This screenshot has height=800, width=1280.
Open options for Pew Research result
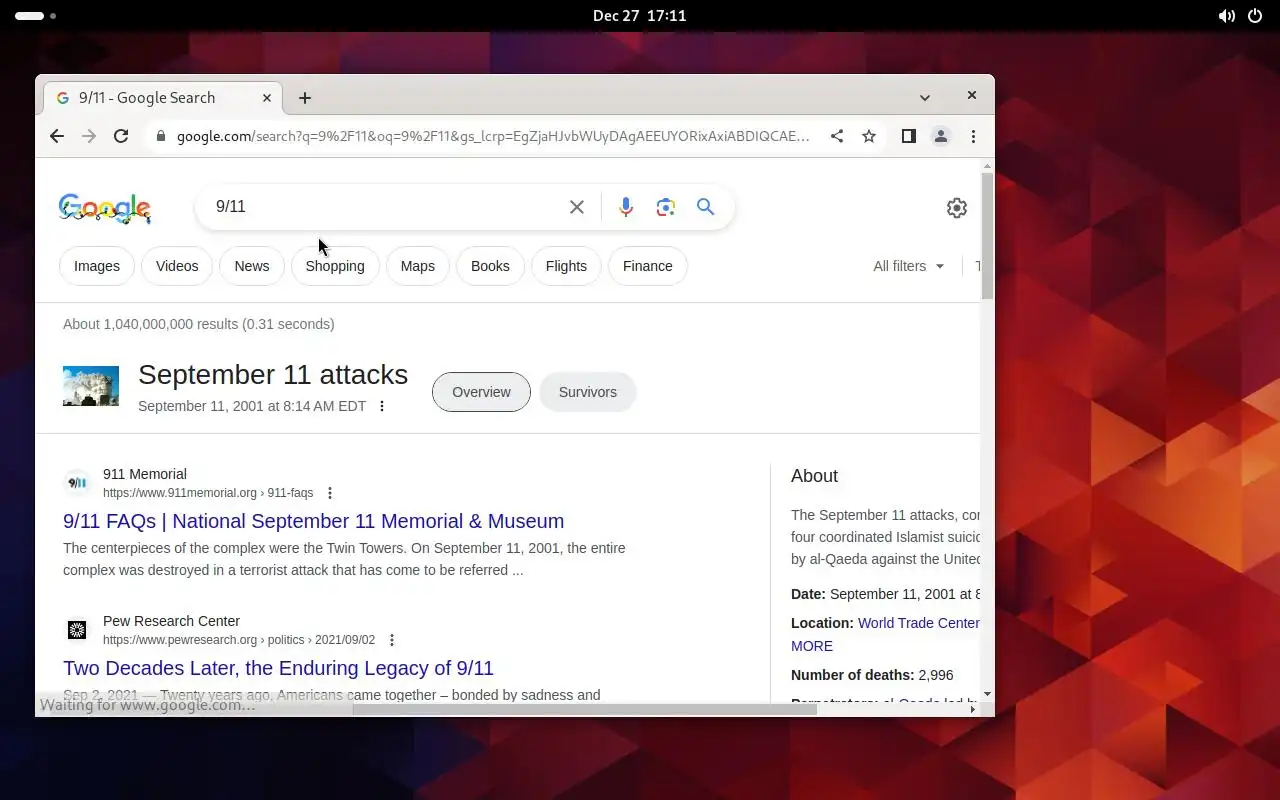coord(392,640)
